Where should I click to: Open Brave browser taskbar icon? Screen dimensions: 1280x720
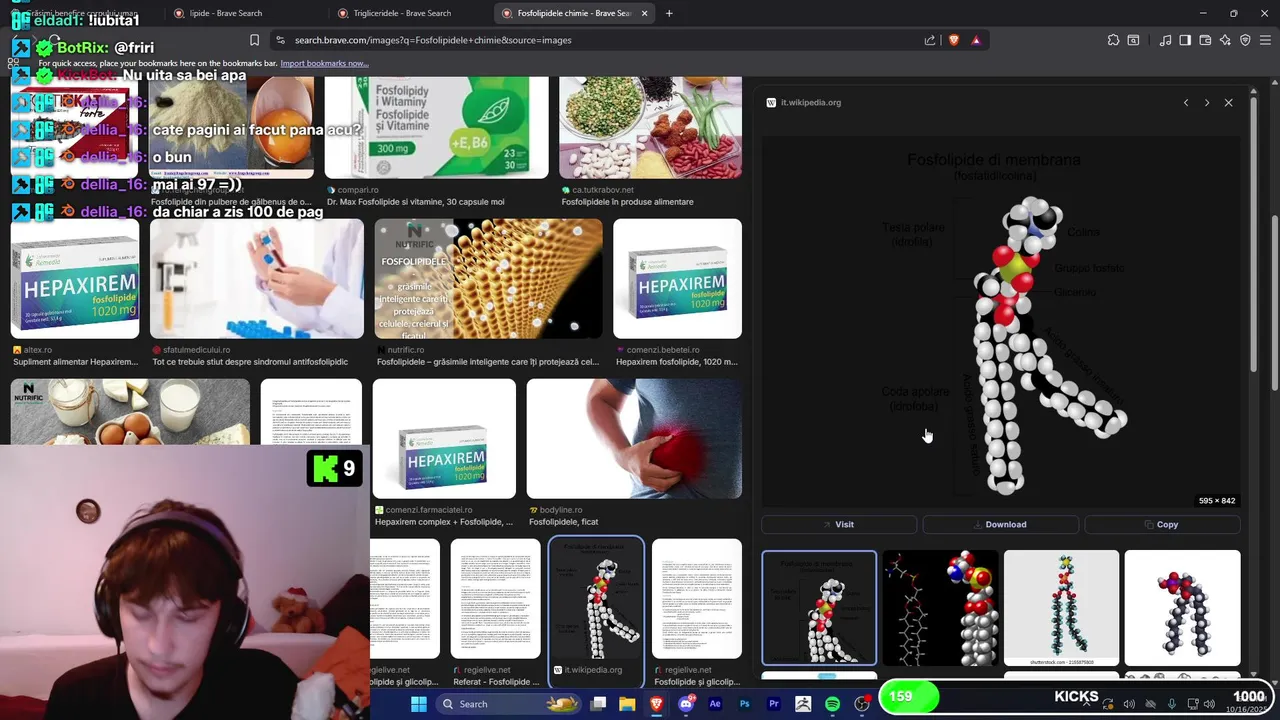click(x=656, y=704)
